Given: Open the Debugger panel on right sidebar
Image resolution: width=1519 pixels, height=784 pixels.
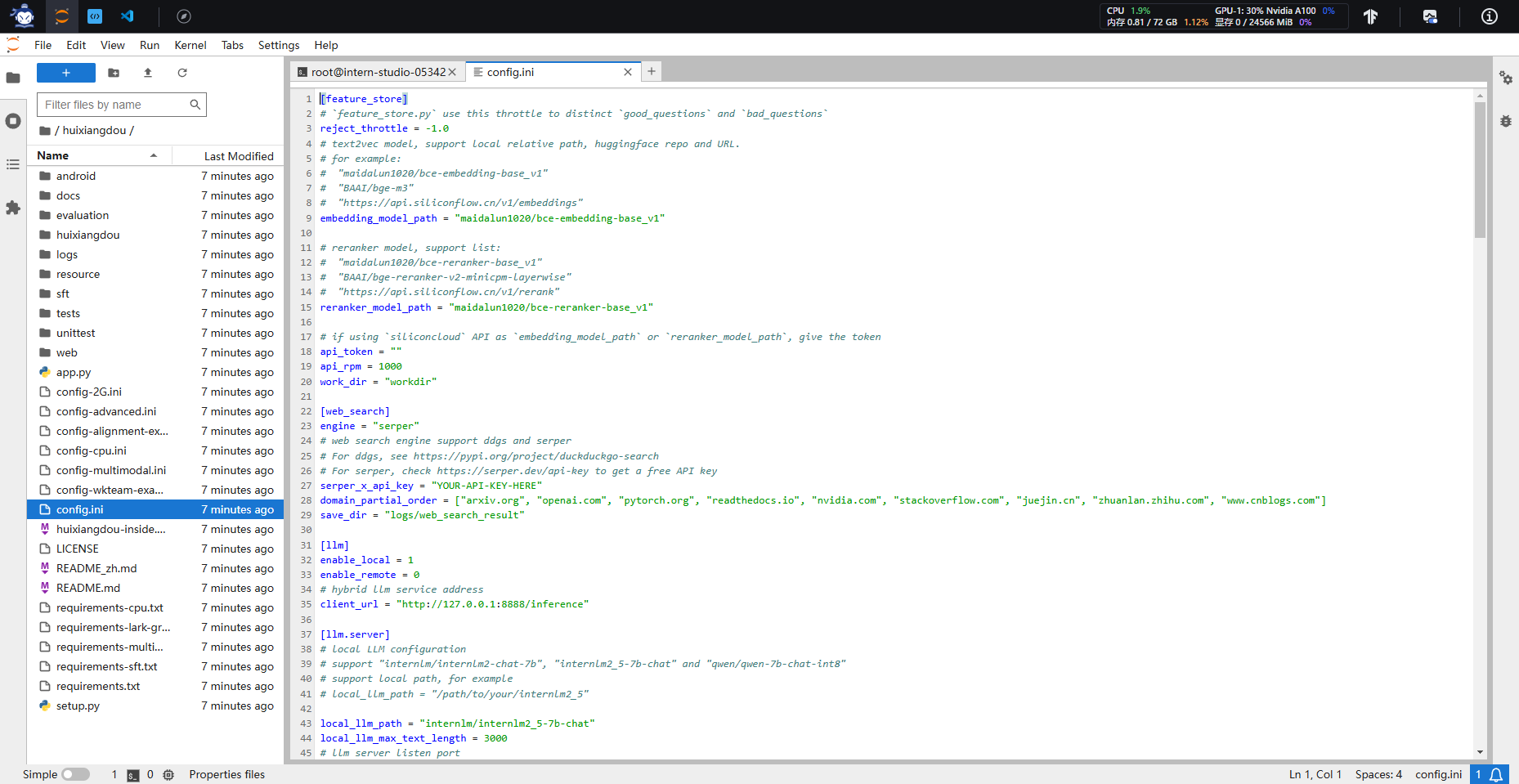Looking at the screenshot, I should point(1506,121).
